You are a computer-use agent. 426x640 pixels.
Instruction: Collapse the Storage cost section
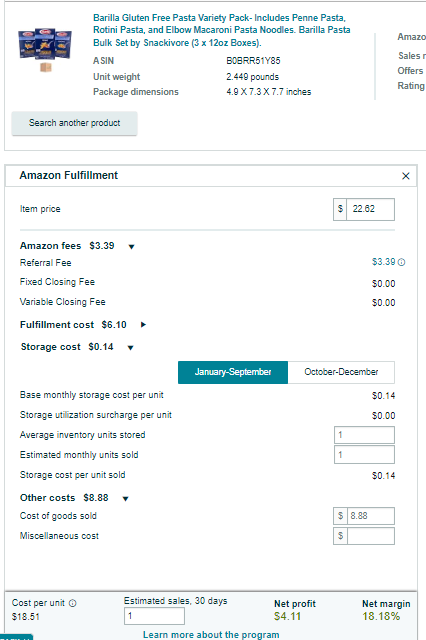tap(131, 348)
